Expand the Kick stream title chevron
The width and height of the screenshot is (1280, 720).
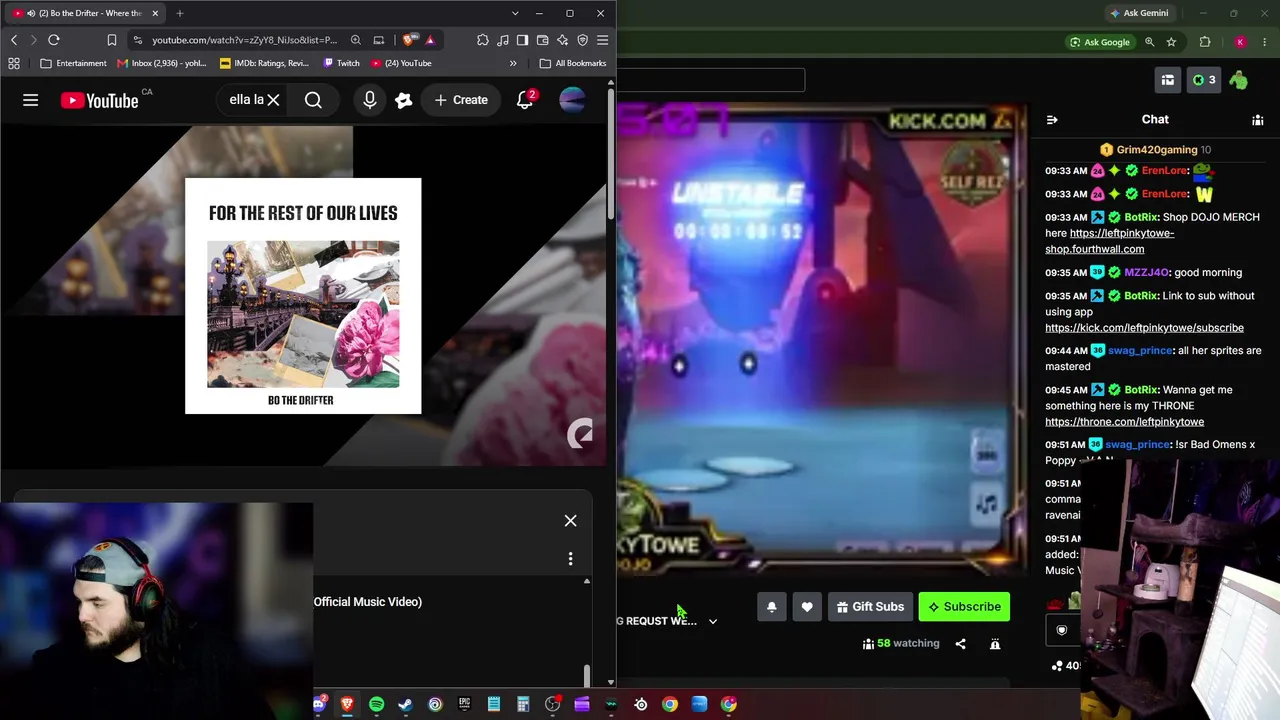pos(713,621)
